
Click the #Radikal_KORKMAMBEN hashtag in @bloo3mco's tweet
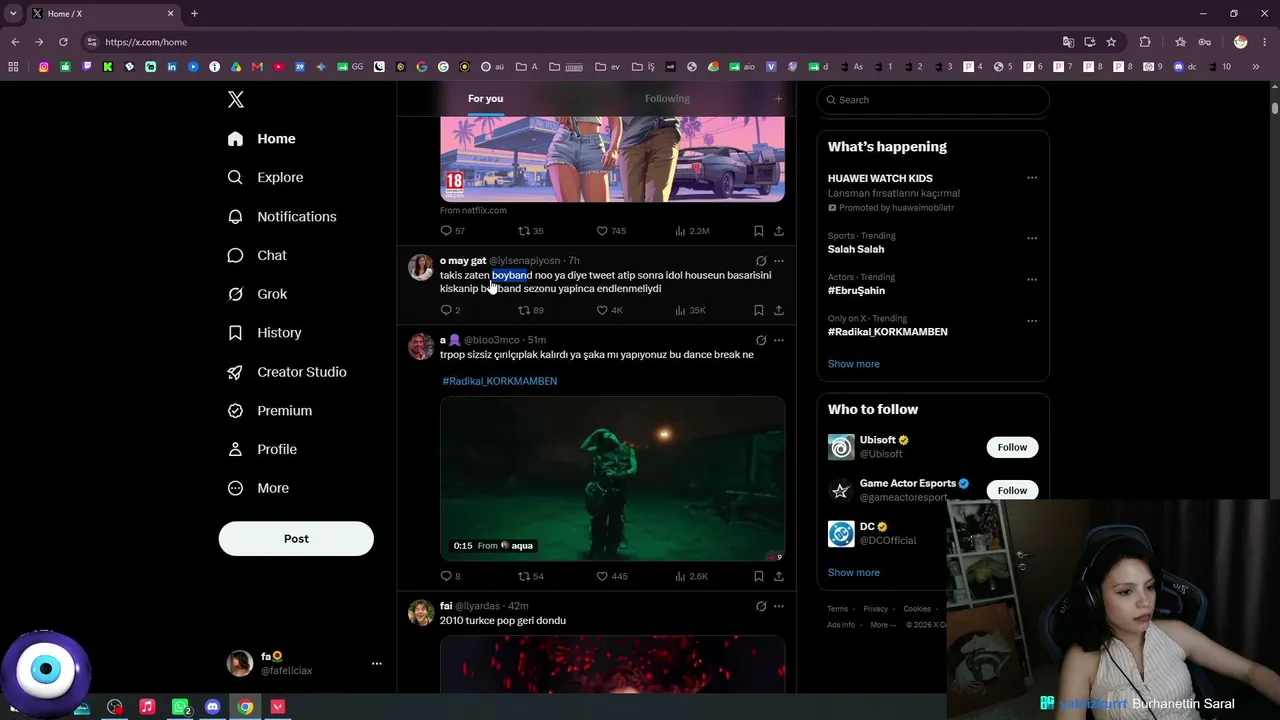[500, 381]
